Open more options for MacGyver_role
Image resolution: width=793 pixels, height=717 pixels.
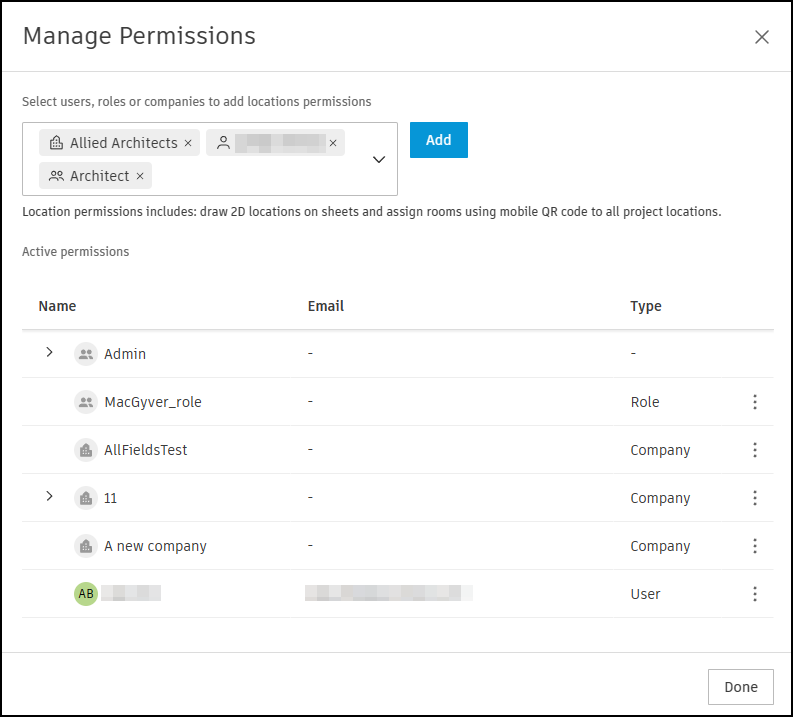pyautogui.click(x=755, y=402)
